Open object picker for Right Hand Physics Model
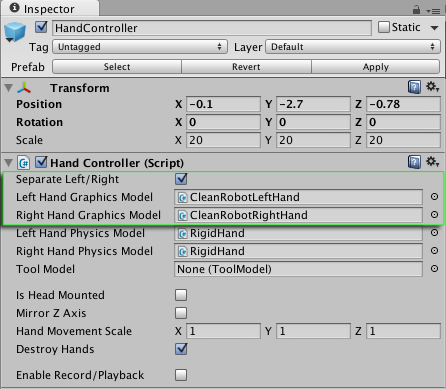 (x=434, y=251)
